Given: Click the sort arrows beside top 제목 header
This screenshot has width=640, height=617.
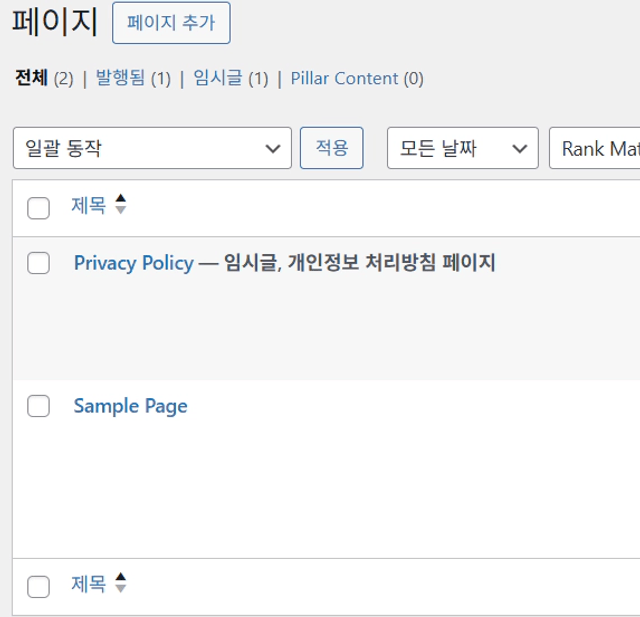Looking at the screenshot, I should (121, 205).
